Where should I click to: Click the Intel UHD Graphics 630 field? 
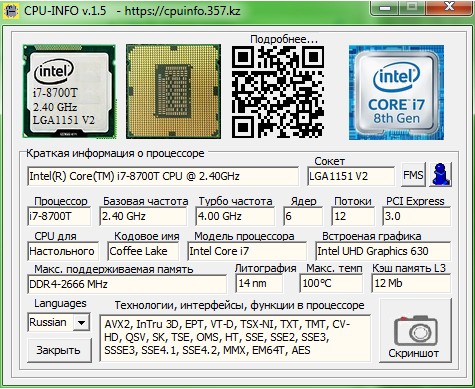383,251
